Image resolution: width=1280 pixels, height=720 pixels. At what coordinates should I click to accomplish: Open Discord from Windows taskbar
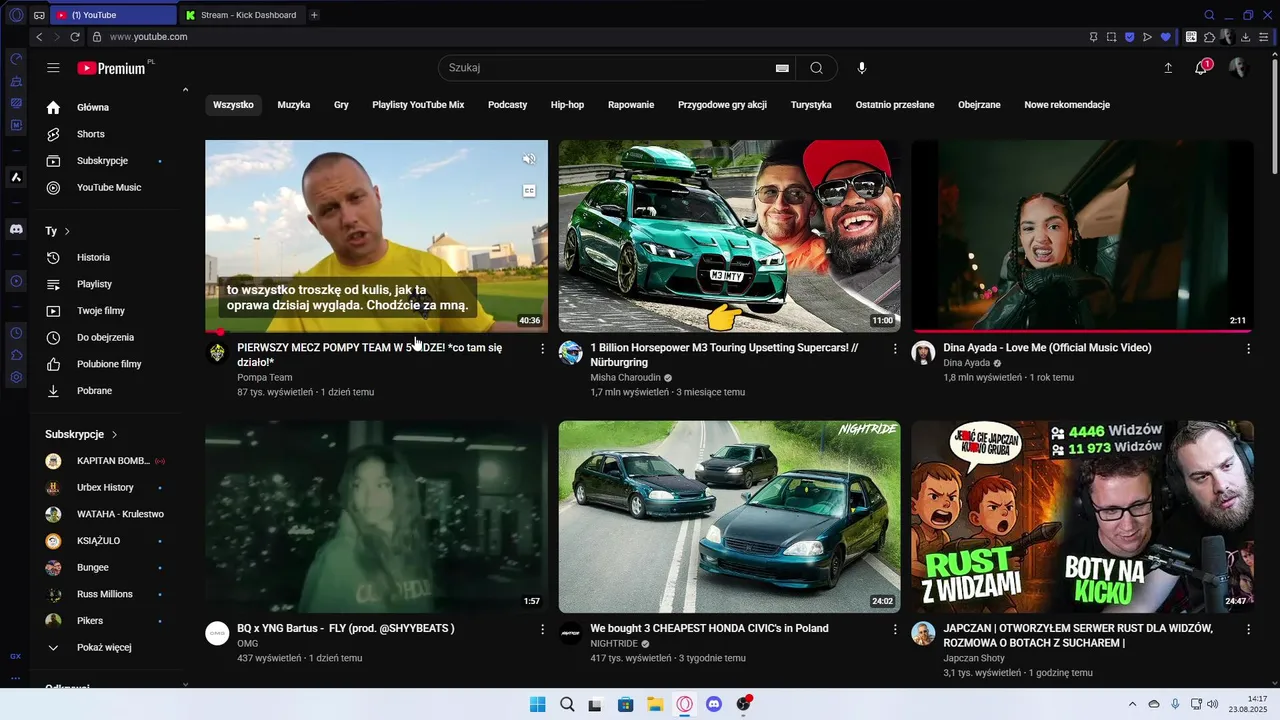714,704
